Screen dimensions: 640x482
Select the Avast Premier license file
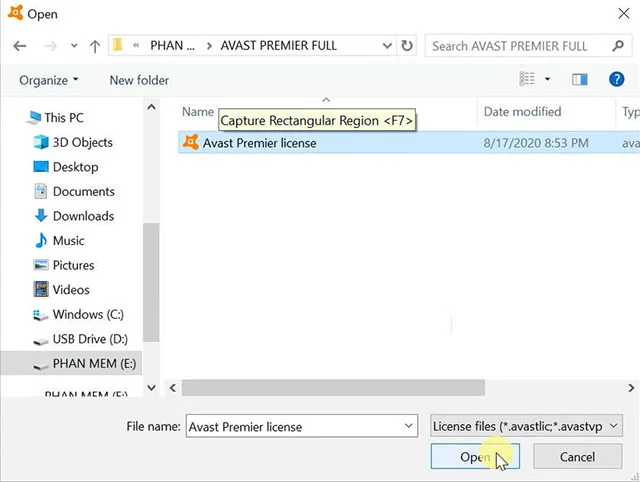click(409, 143)
